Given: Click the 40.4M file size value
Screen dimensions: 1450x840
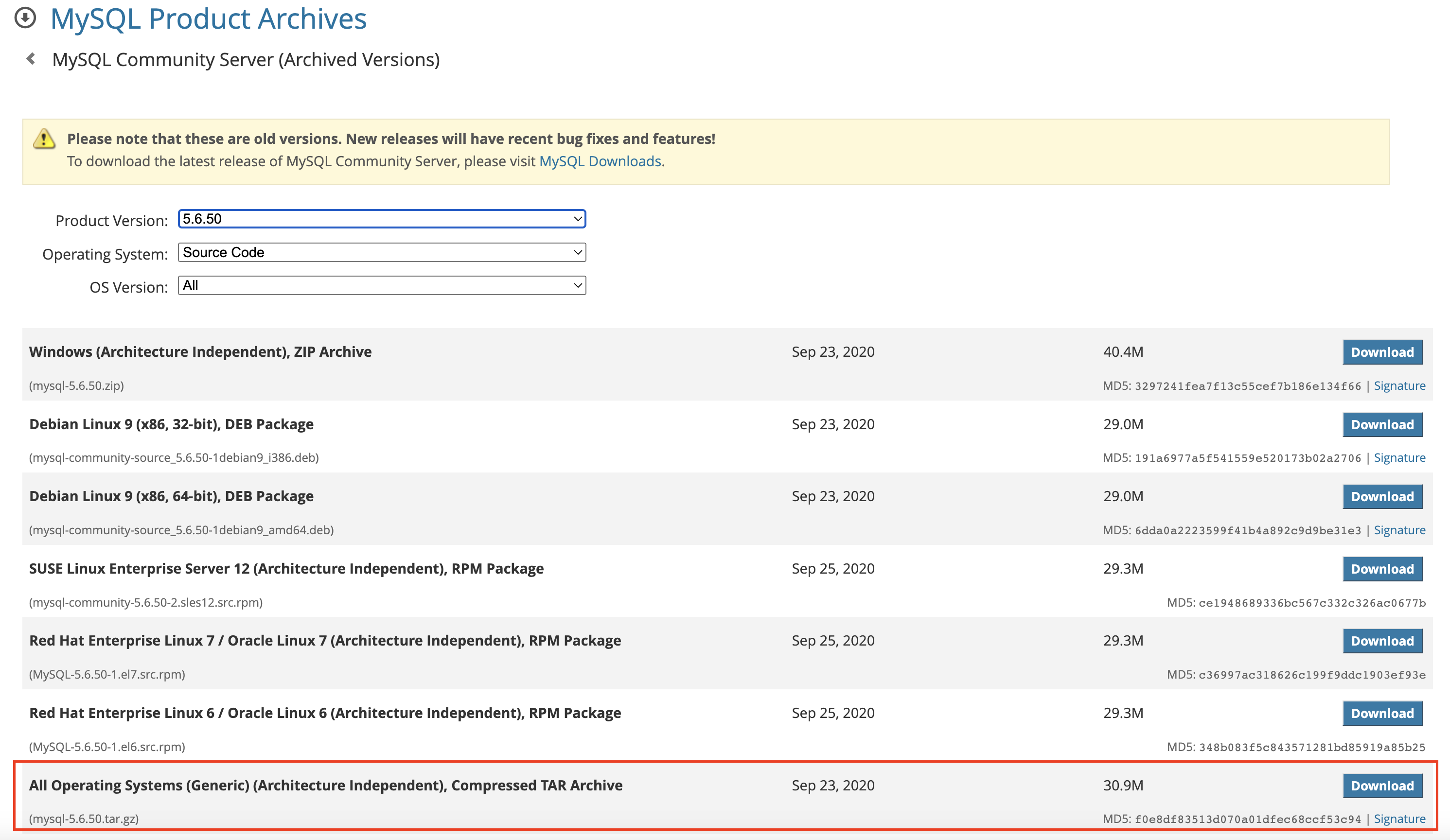Looking at the screenshot, I should coord(1123,351).
